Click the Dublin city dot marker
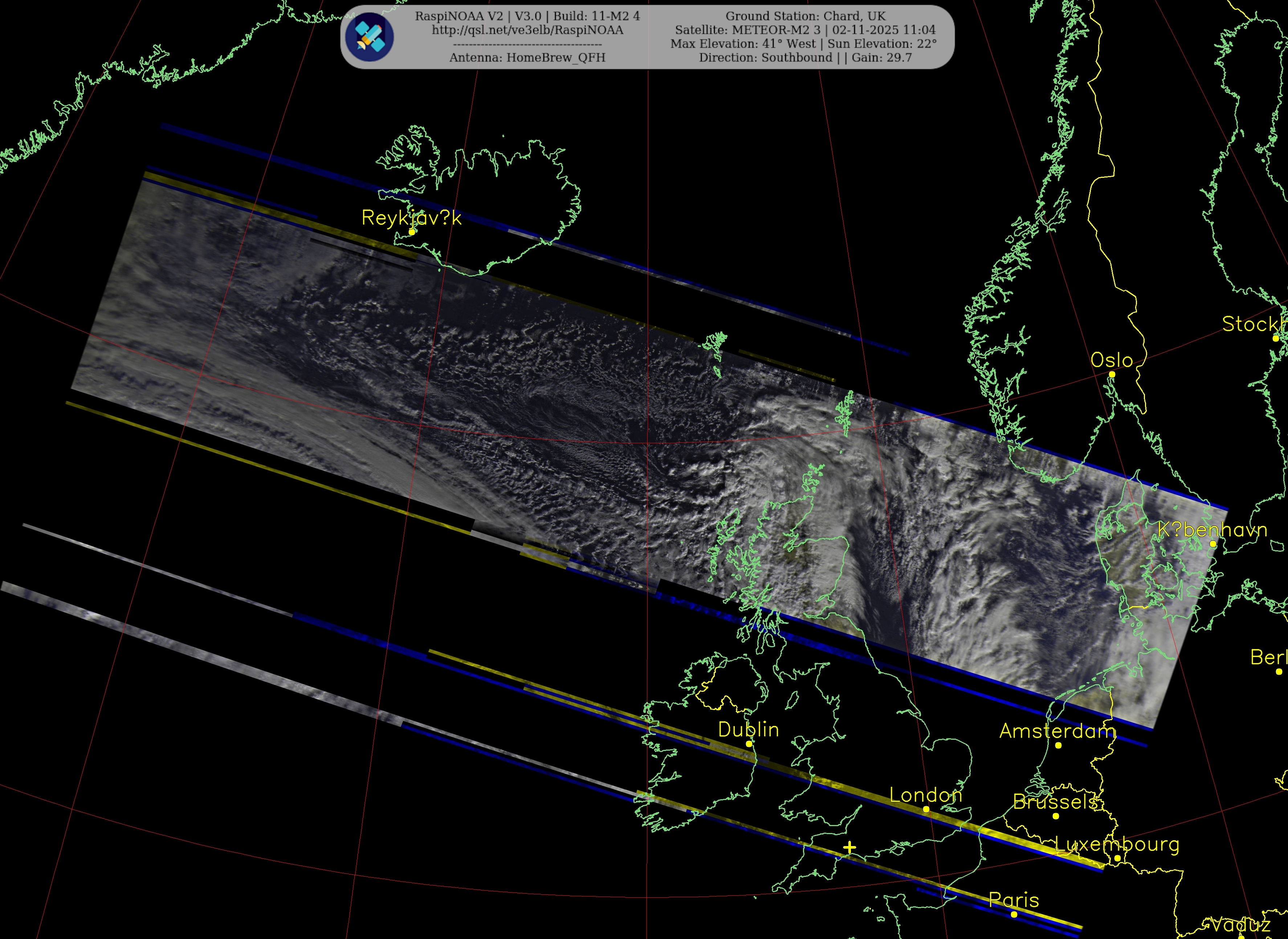Image resolution: width=1288 pixels, height=939 pixels. (x=749, y=743)
